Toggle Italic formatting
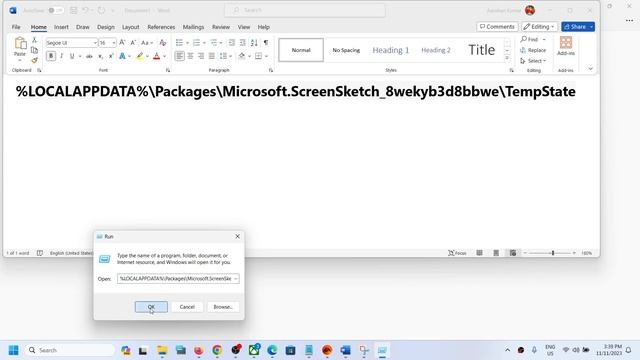This screenshot has width=640, height=360. pyautogui.click(x=62, y=56)
